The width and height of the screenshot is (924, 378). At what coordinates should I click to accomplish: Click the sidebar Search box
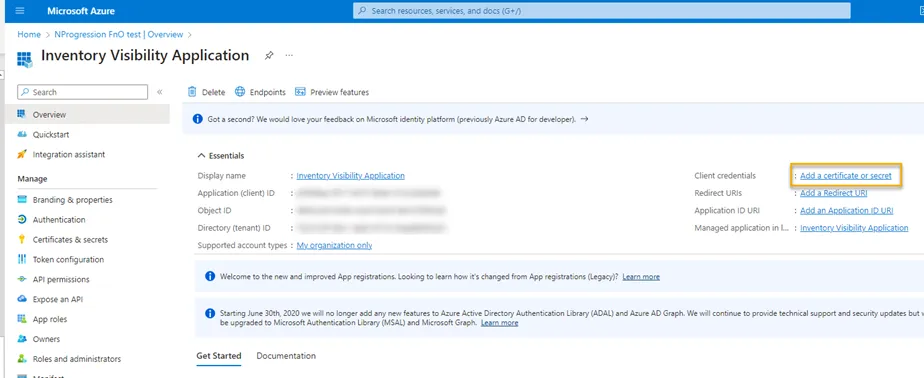(82, 92)
